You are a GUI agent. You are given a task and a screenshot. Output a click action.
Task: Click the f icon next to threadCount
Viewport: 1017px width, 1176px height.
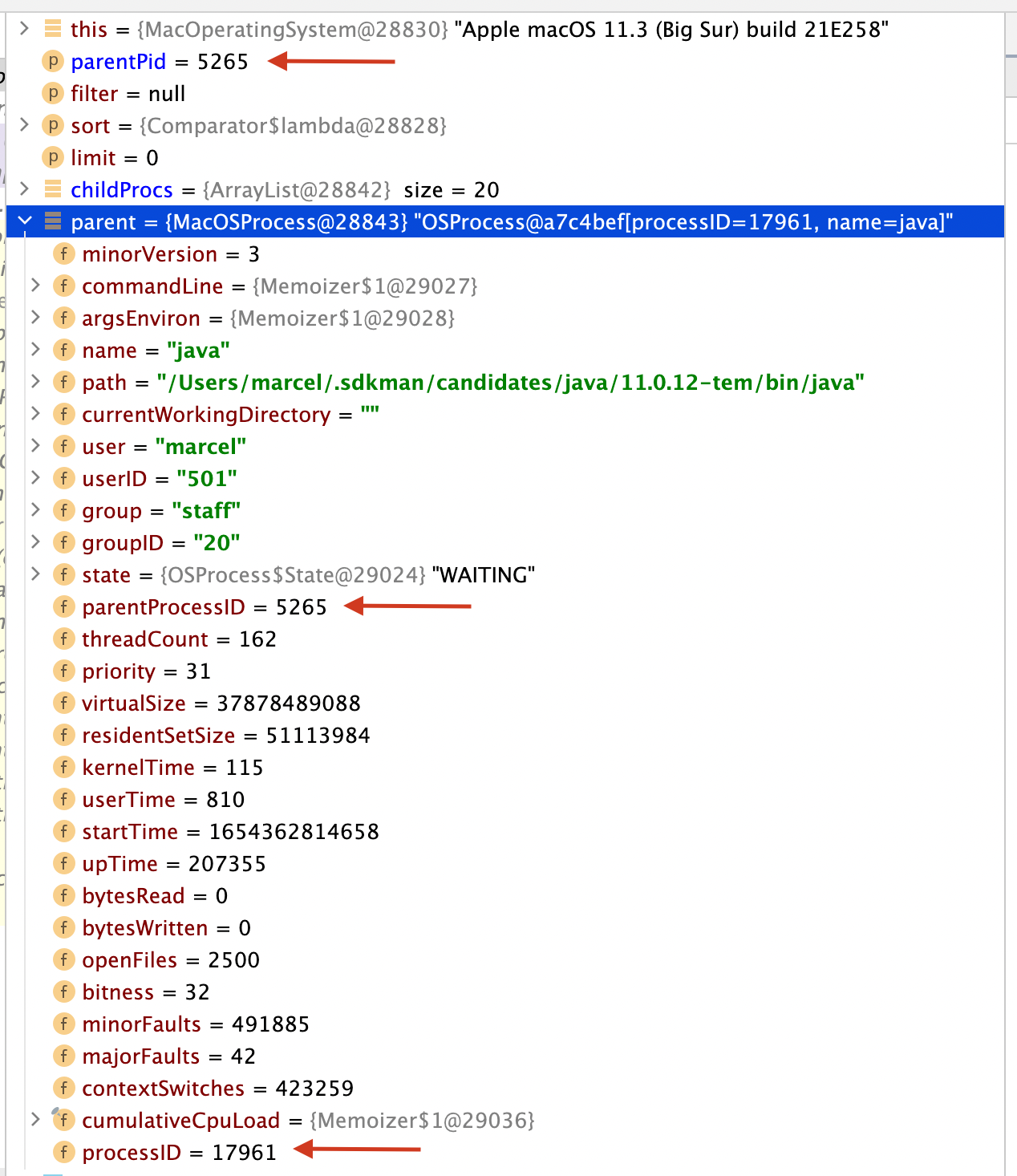63,639
